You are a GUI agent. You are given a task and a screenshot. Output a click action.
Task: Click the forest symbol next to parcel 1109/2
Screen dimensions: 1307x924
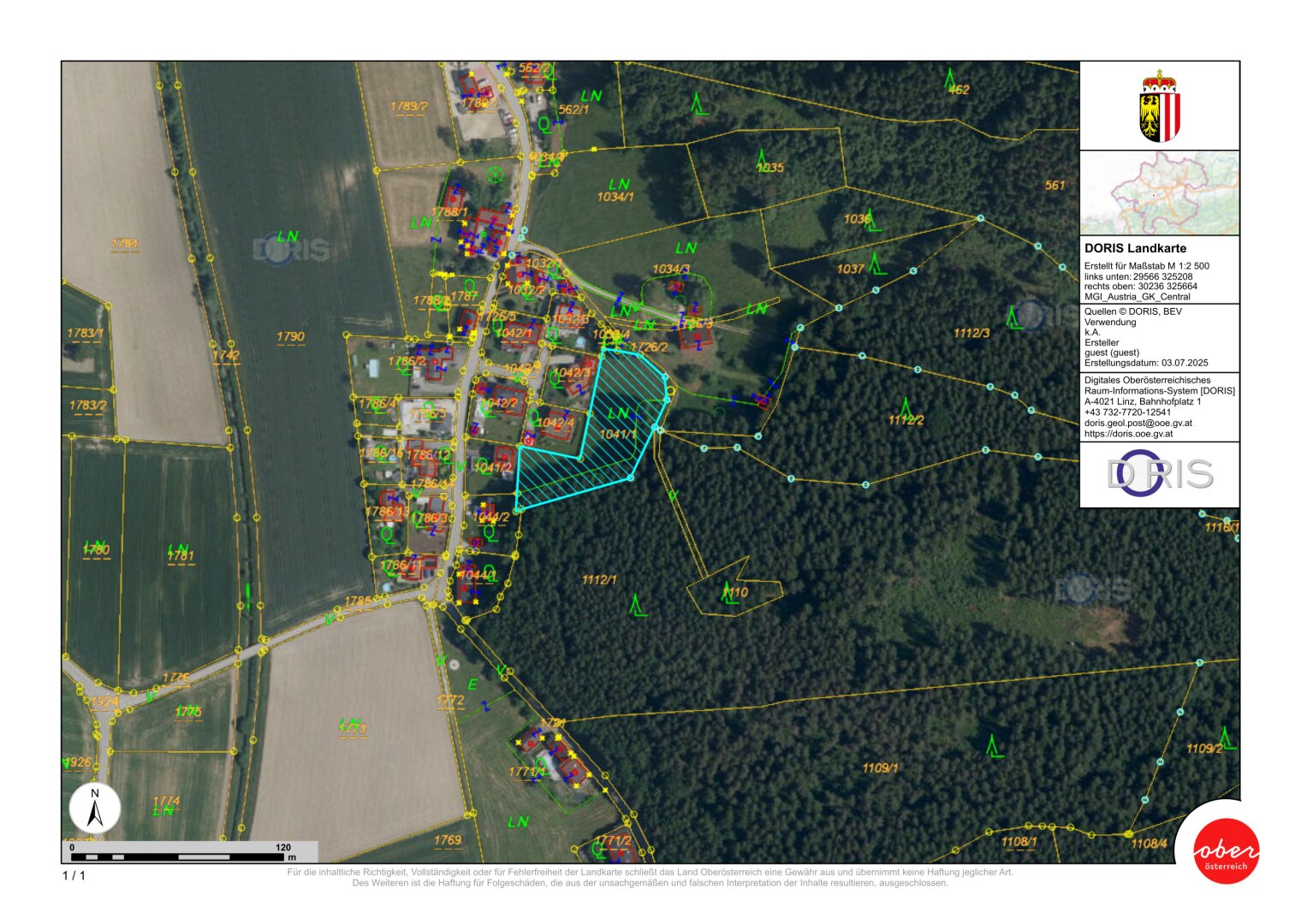coord(1227,737)
